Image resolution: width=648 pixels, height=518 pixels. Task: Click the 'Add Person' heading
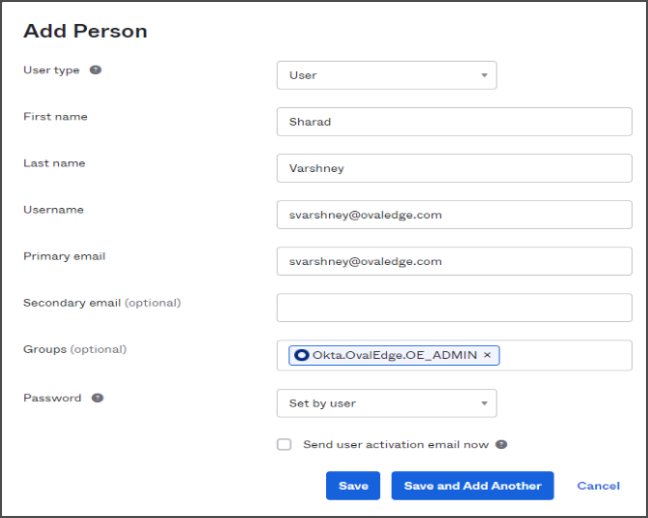point(85,31)
